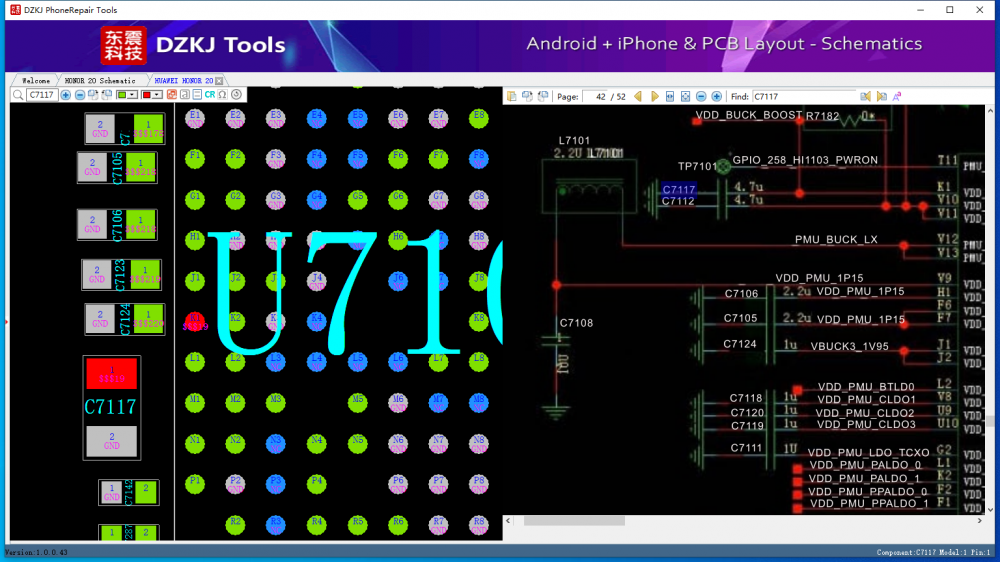Viewport: 1000px width, 562px height.
Task: Click the open file icon in schematic toolbar
Action: point(511,96)
